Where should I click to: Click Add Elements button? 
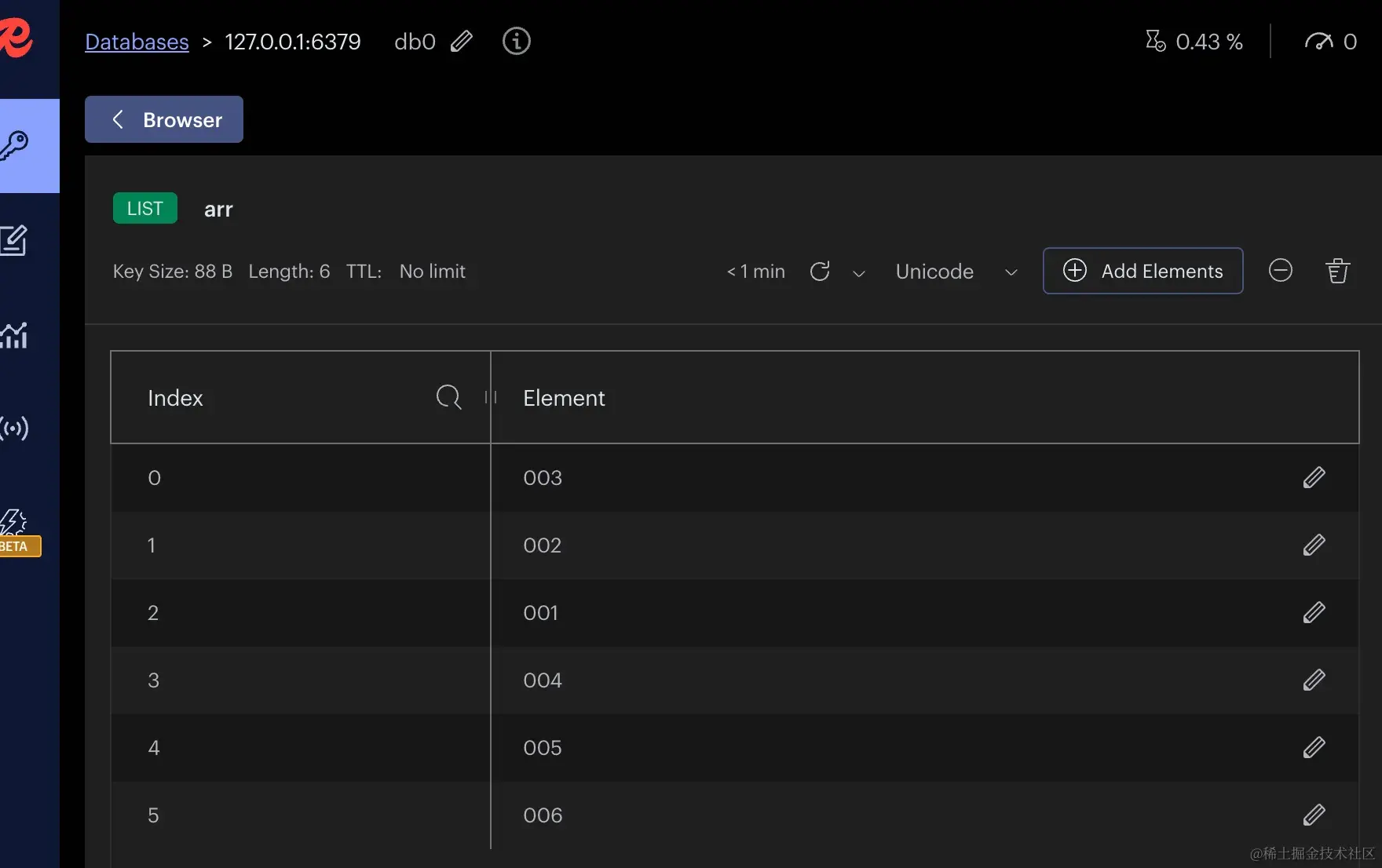click(x=1143, y=271)
